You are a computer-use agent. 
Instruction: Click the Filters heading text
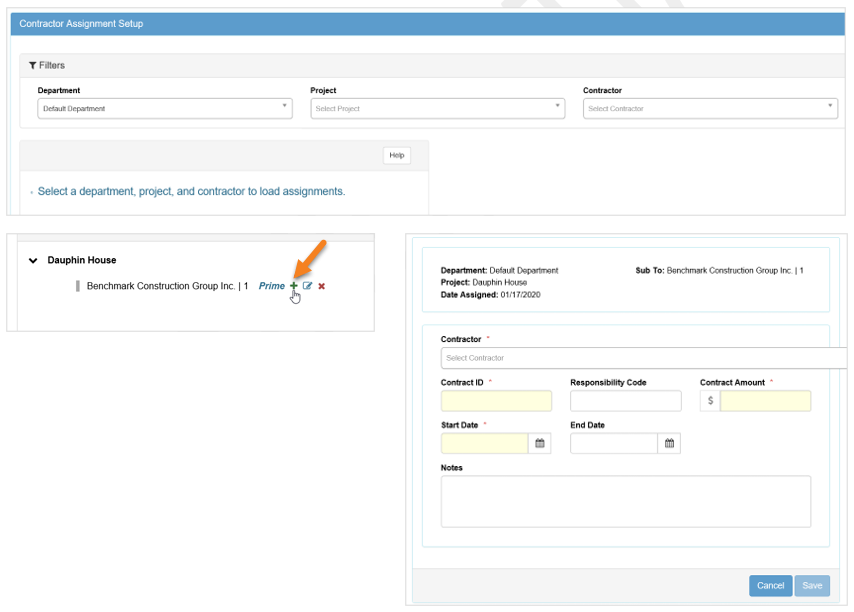pos(52,65)
